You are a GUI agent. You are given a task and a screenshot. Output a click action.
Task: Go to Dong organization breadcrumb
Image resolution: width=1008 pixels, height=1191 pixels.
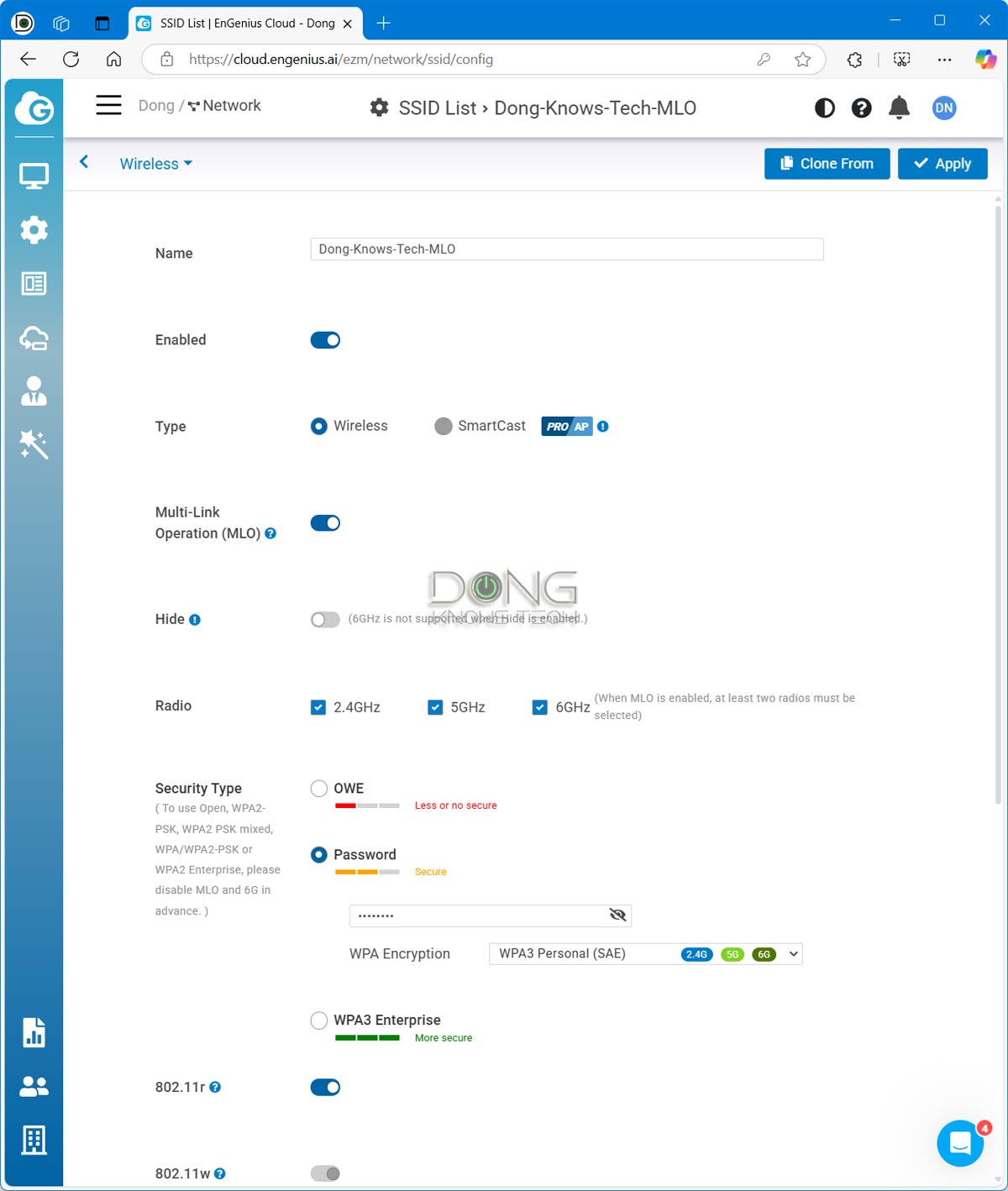coord(156,106)
